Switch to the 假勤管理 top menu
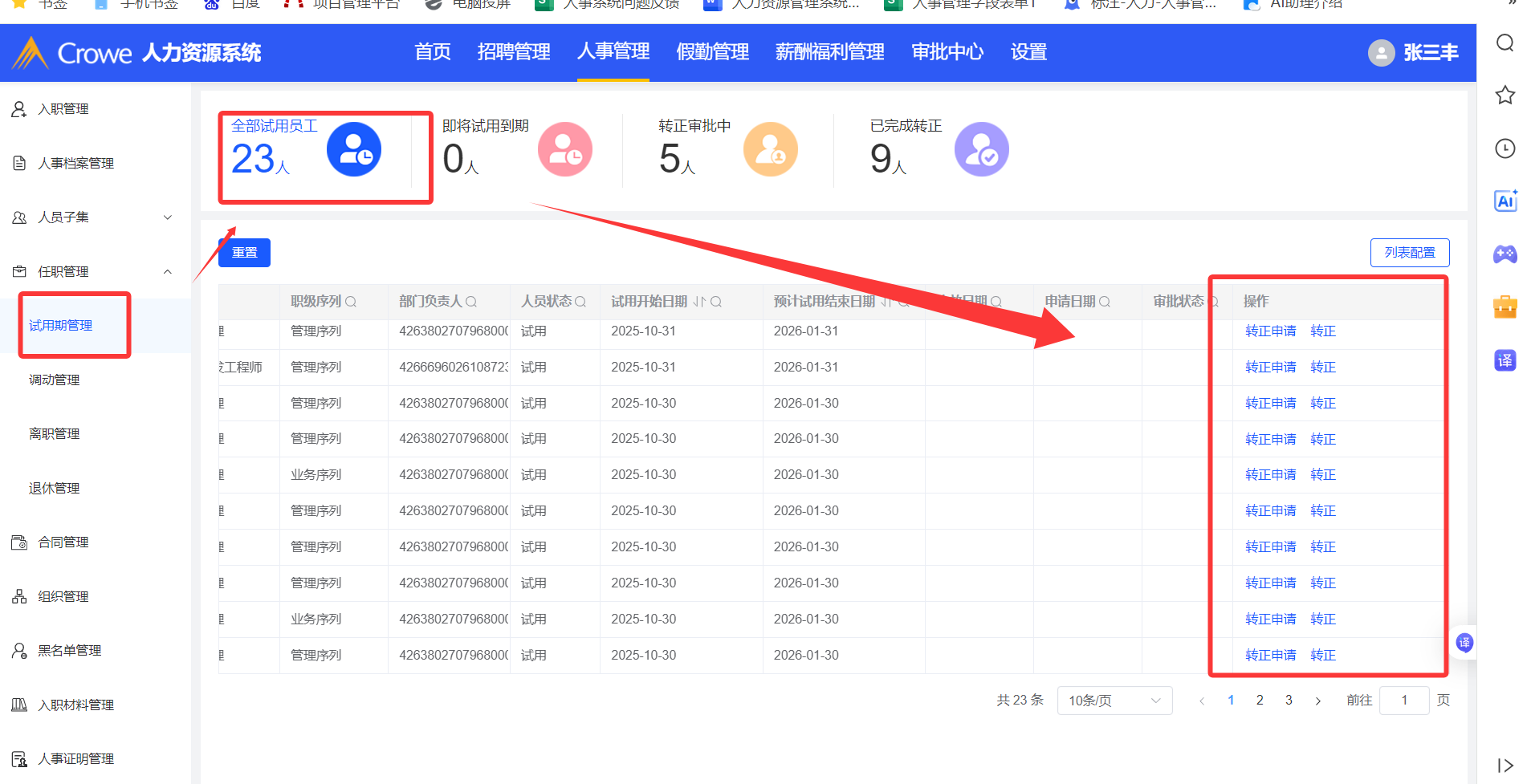 click(712, 52)
